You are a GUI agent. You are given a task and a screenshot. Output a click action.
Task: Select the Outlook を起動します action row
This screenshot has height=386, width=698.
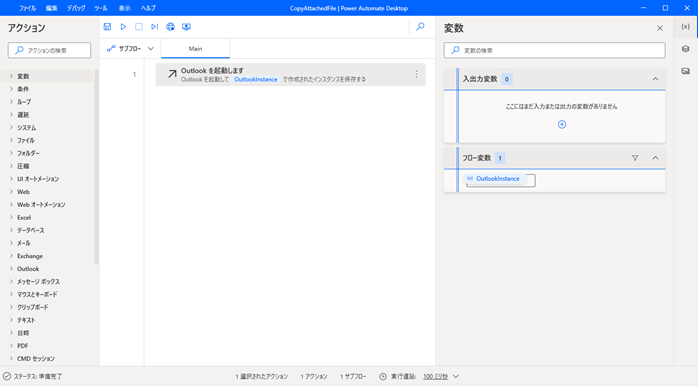[x=290, y=74]
